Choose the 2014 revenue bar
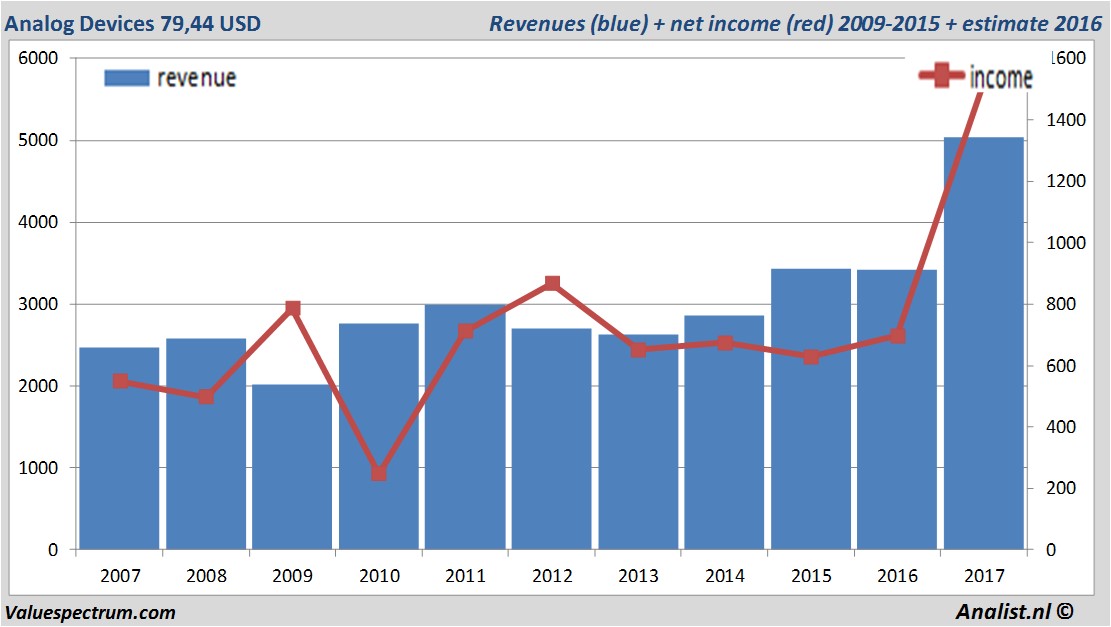Screen dimensions: 1111x627 pyautogui.click(x=725, y=432)
